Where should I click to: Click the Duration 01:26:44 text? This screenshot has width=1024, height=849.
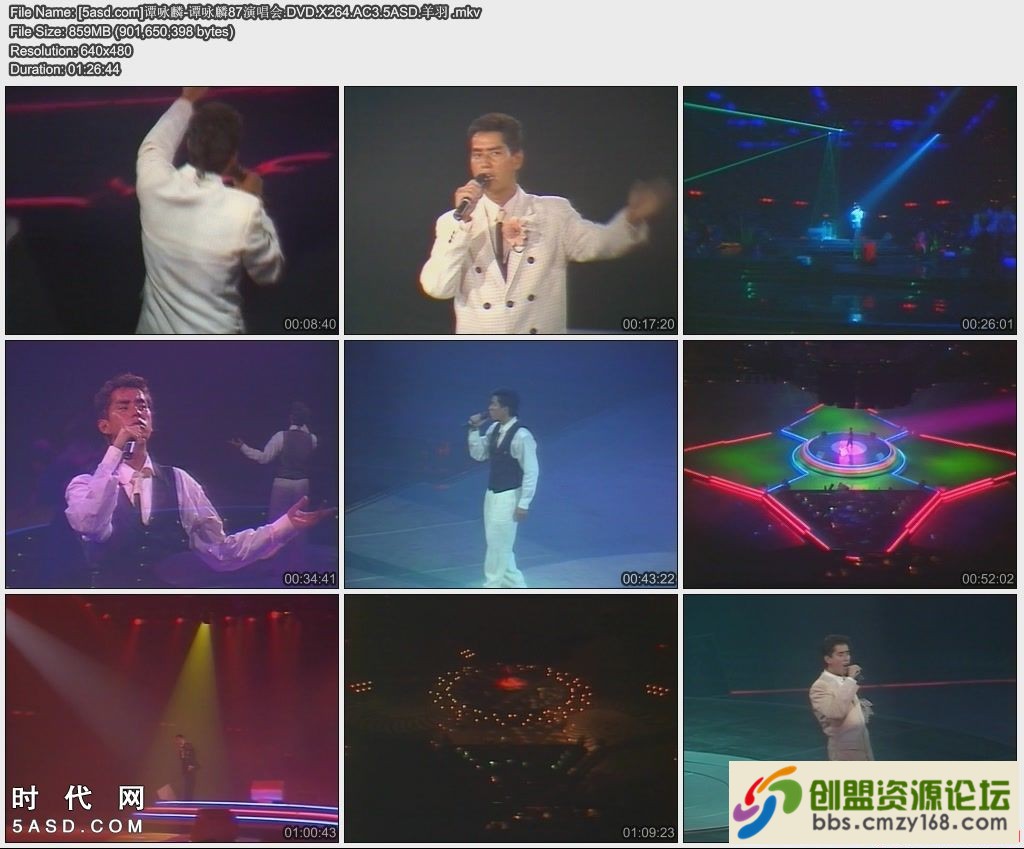coord(65,69)
